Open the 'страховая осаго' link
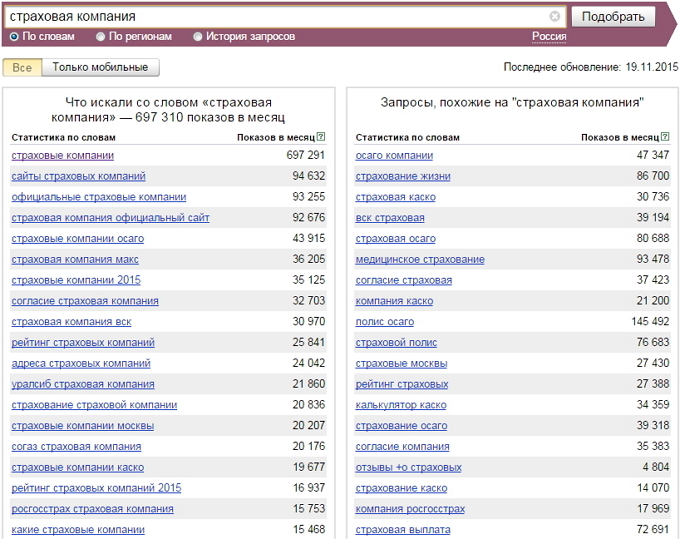Viewport: 680px width, 539px height. 396,239
